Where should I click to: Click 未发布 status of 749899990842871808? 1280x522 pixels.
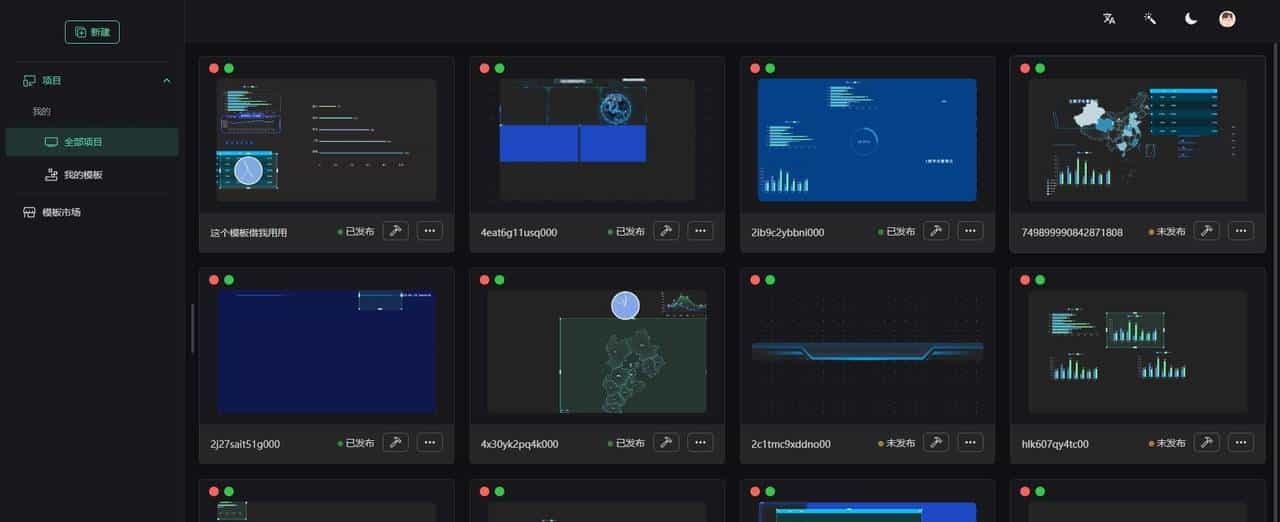(x=1167, y=231)
